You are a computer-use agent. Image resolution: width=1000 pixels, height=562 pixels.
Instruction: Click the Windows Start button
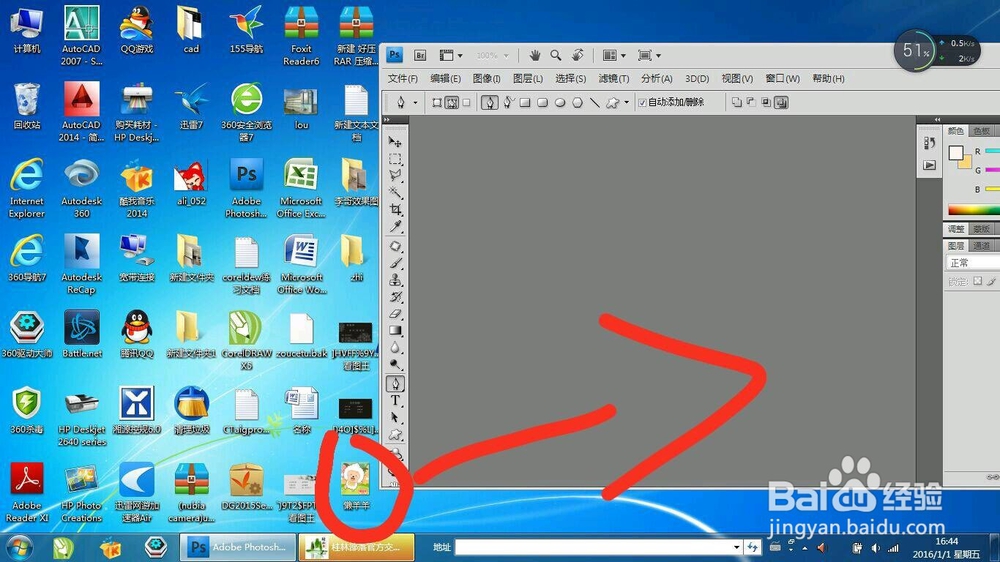tap(18, 547)
